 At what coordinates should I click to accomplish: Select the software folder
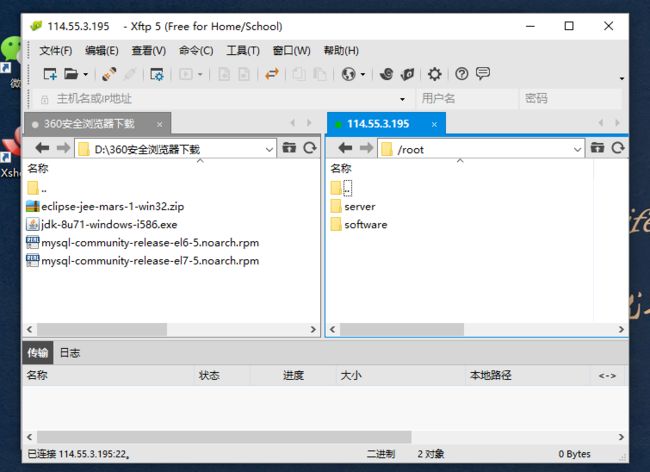click(359, 225)
